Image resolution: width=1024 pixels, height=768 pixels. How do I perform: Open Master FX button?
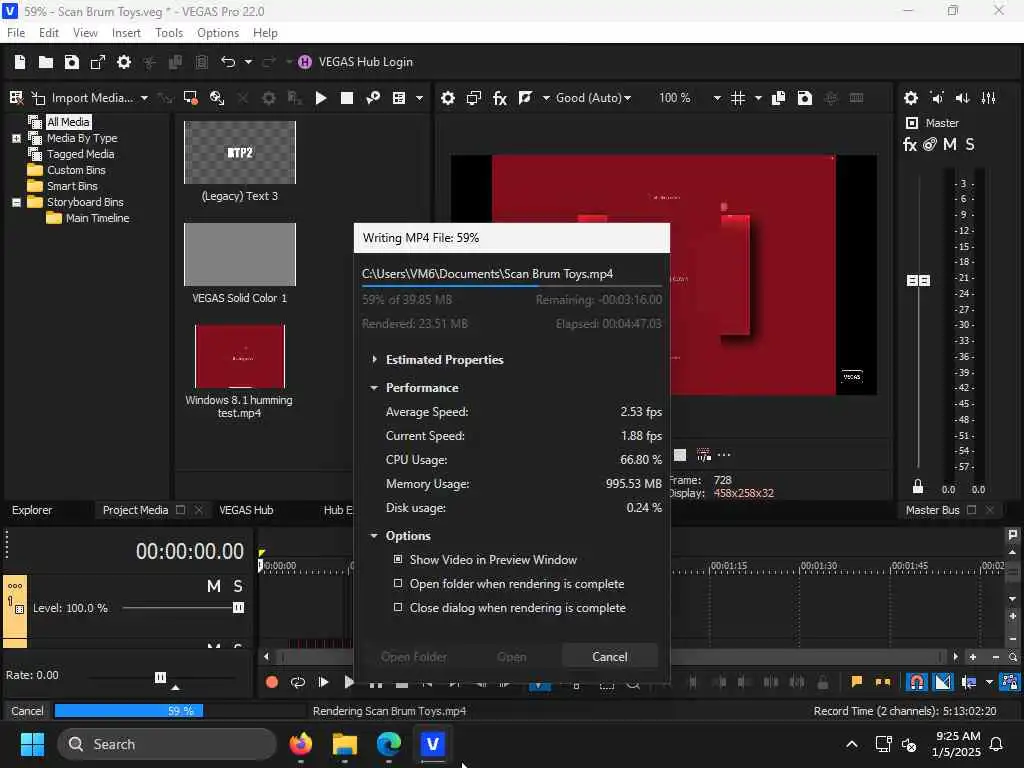click(x=910, y=144)
